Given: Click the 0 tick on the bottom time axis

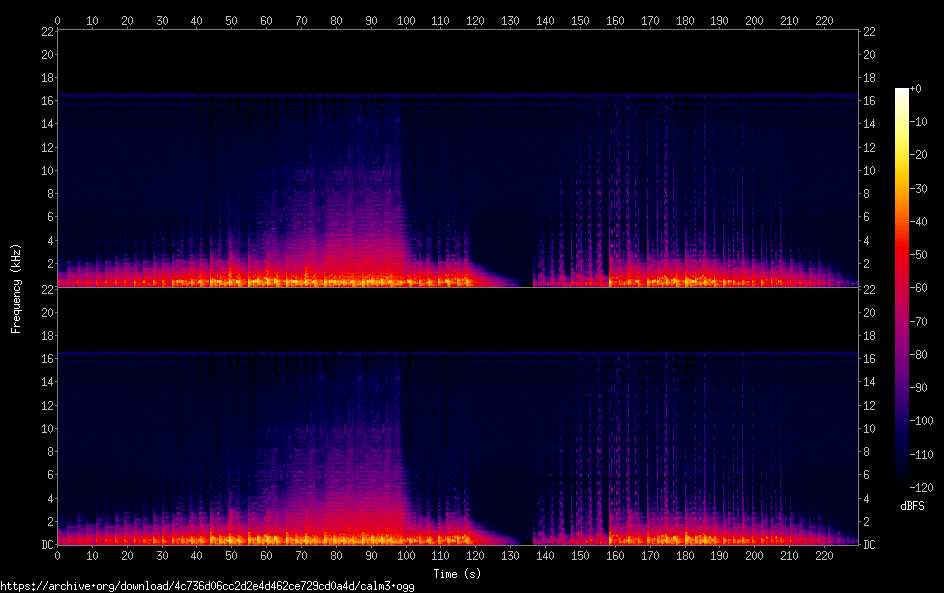Looking at the screenshot, I should pyautogui.click(x=57, y=554).
